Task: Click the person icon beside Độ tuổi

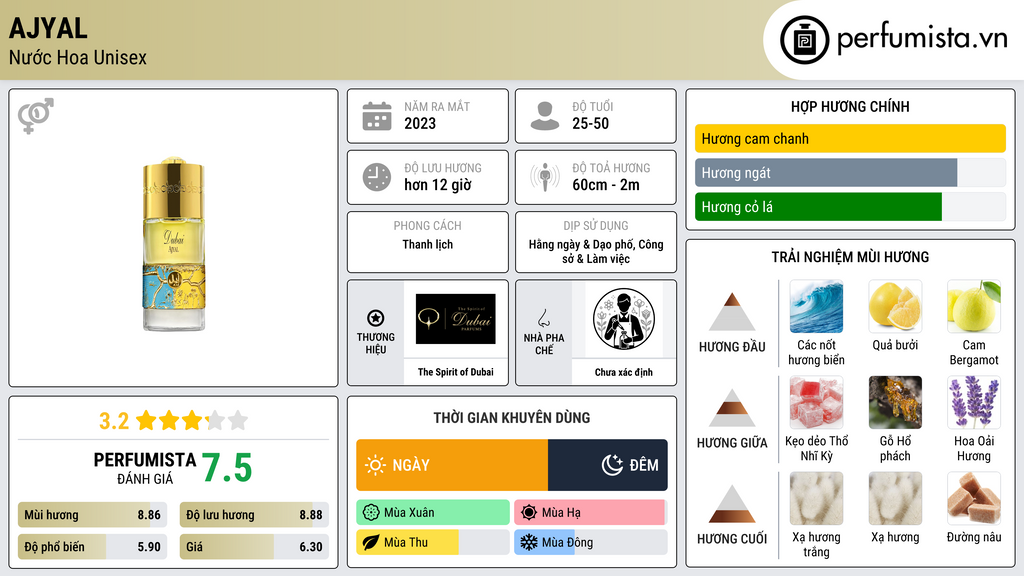Action: pos(545,116)
